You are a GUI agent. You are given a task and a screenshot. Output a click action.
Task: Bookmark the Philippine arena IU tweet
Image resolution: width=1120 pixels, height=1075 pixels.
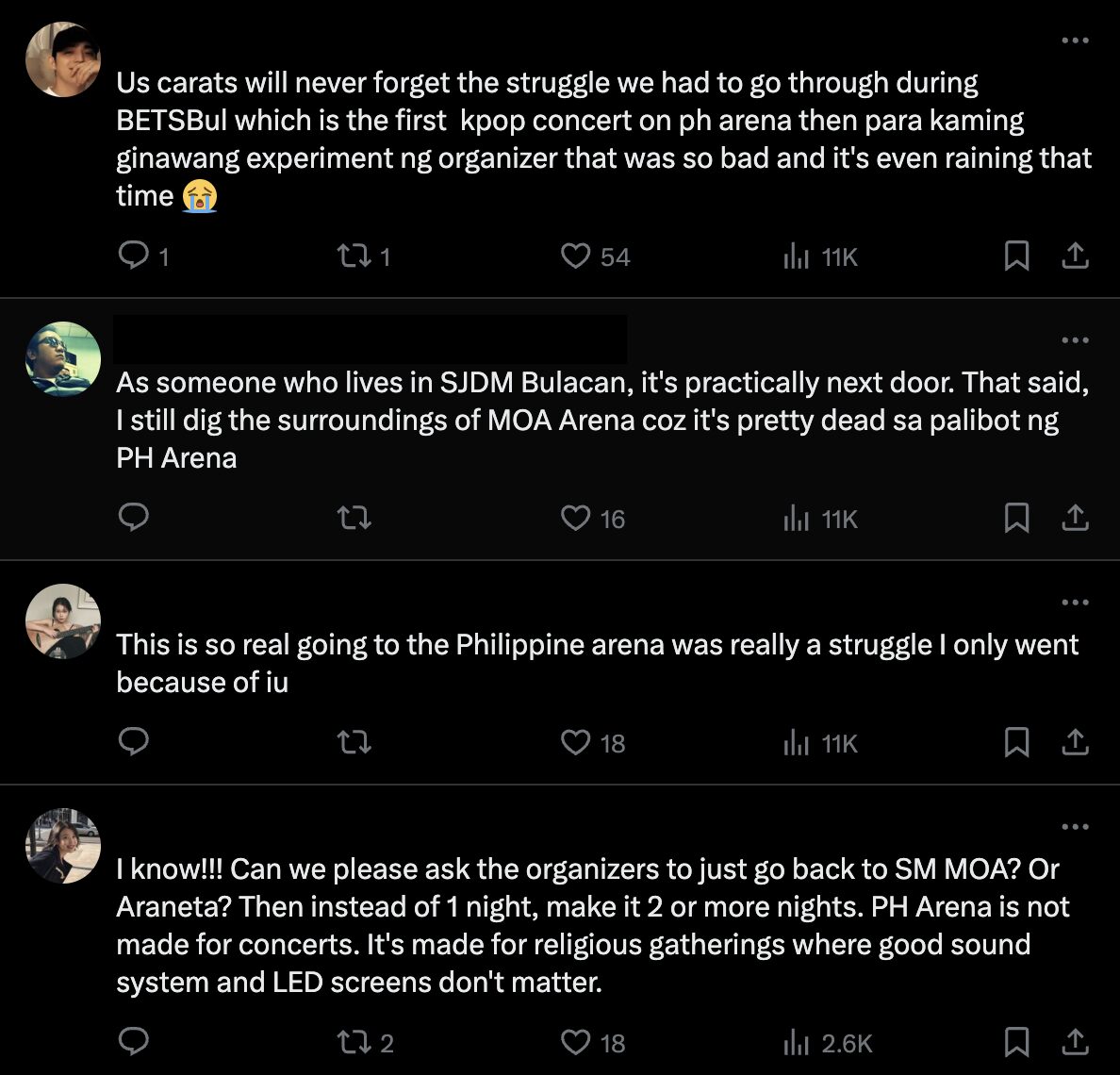1016,742
